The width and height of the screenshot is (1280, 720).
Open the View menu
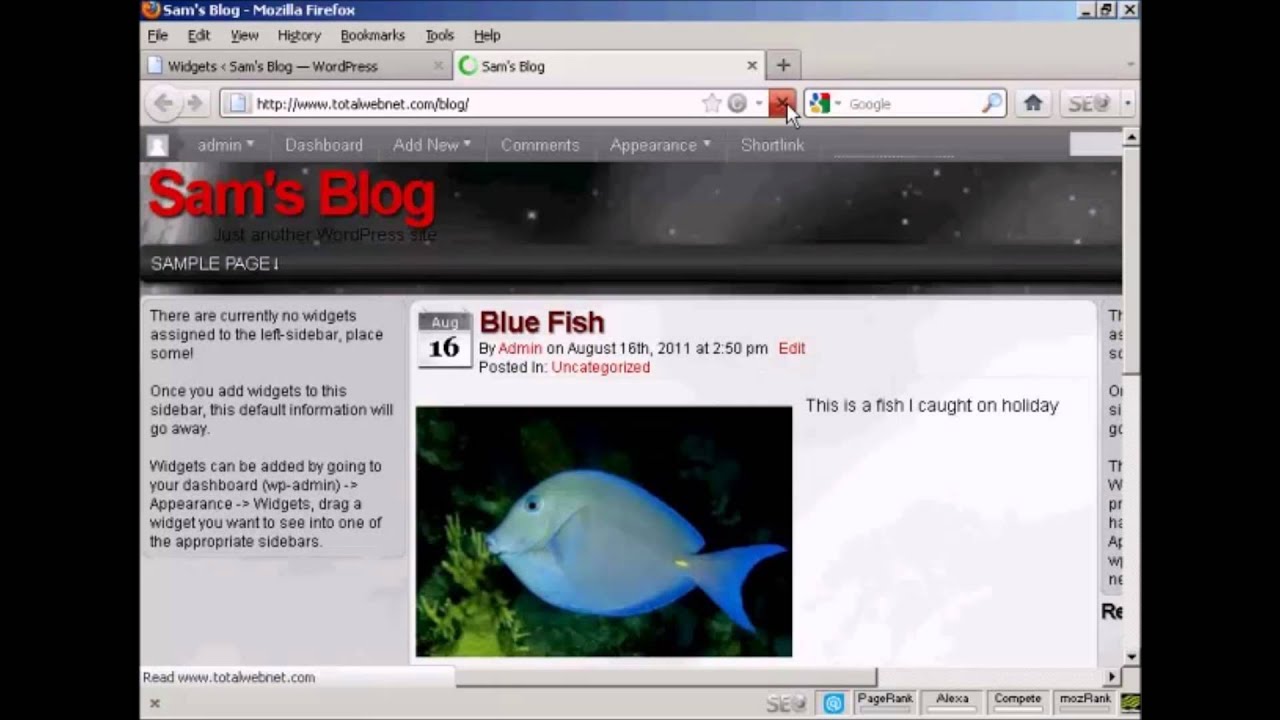click(245, 35)
